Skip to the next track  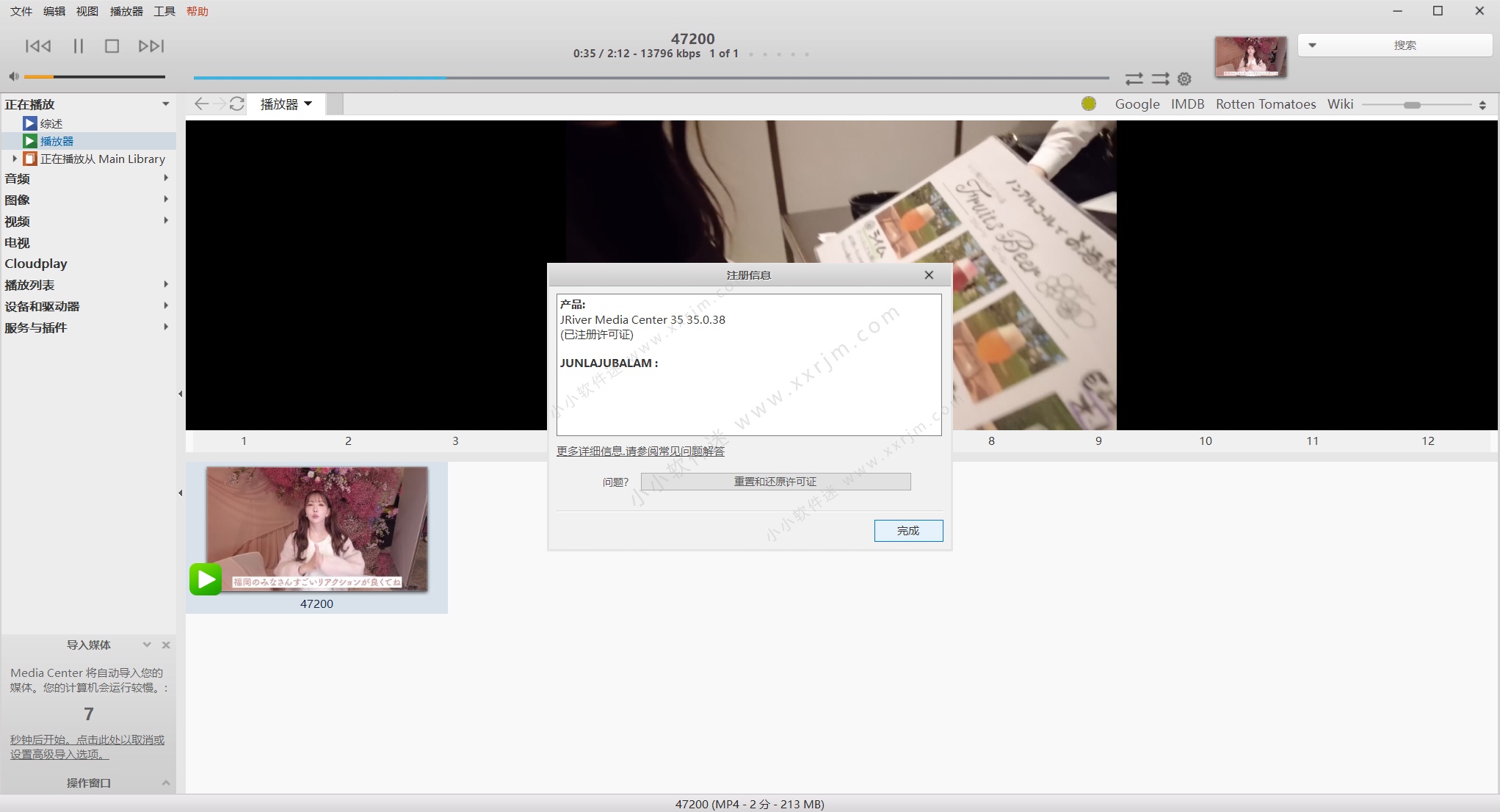click(151, 46)
